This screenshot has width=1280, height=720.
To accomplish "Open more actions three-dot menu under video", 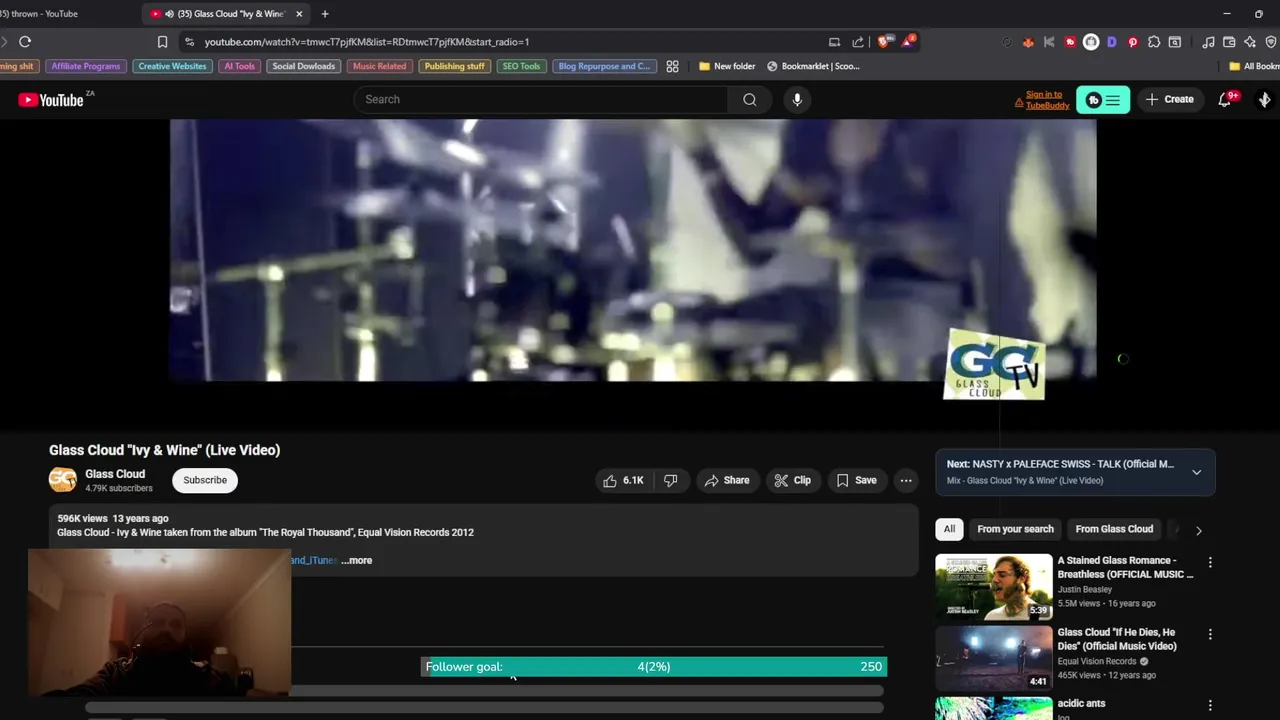I will (x=906, y=480).
